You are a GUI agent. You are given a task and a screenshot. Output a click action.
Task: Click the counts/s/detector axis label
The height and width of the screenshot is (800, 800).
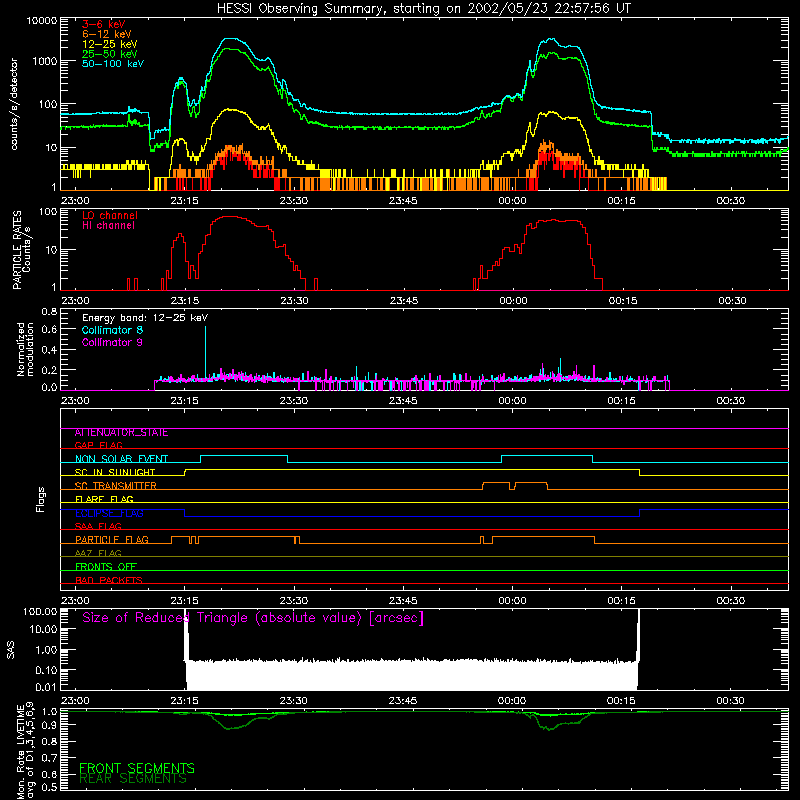pos(14,104)
